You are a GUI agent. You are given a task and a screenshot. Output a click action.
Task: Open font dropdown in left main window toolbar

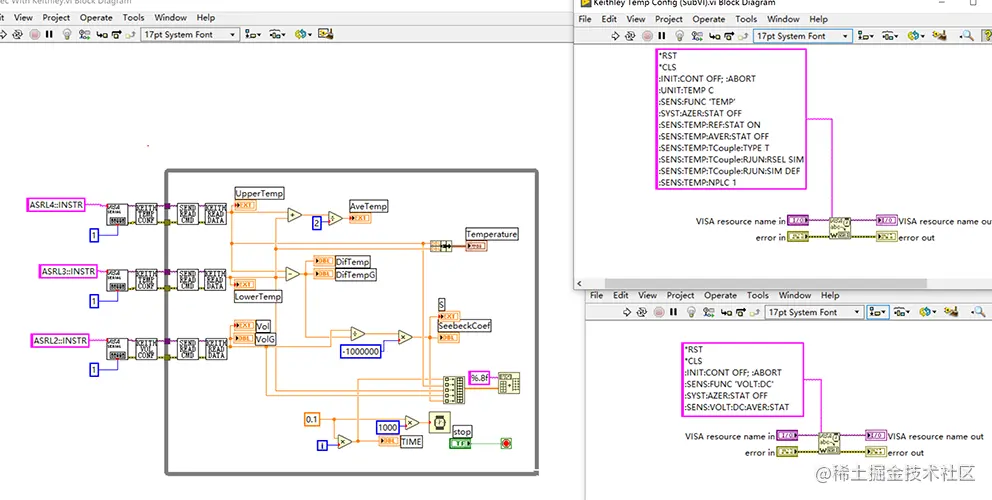click(x=190, y=34)
